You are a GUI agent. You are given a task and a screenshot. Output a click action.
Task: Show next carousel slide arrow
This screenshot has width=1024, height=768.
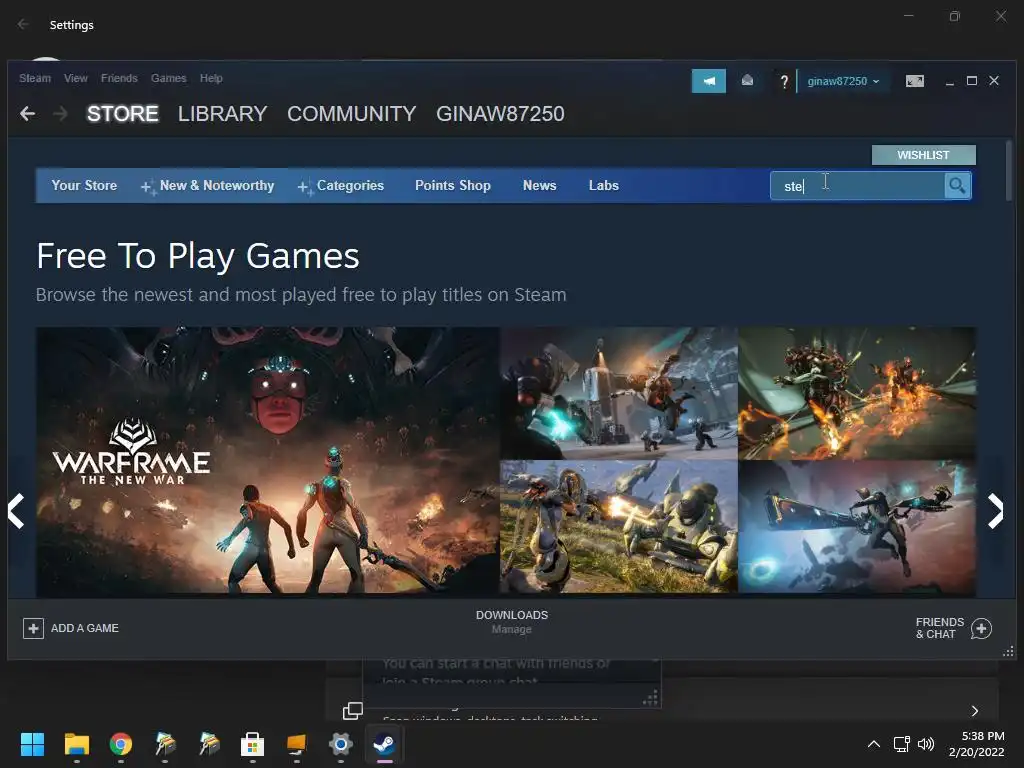pyautogui.click(x=995, y=510)
